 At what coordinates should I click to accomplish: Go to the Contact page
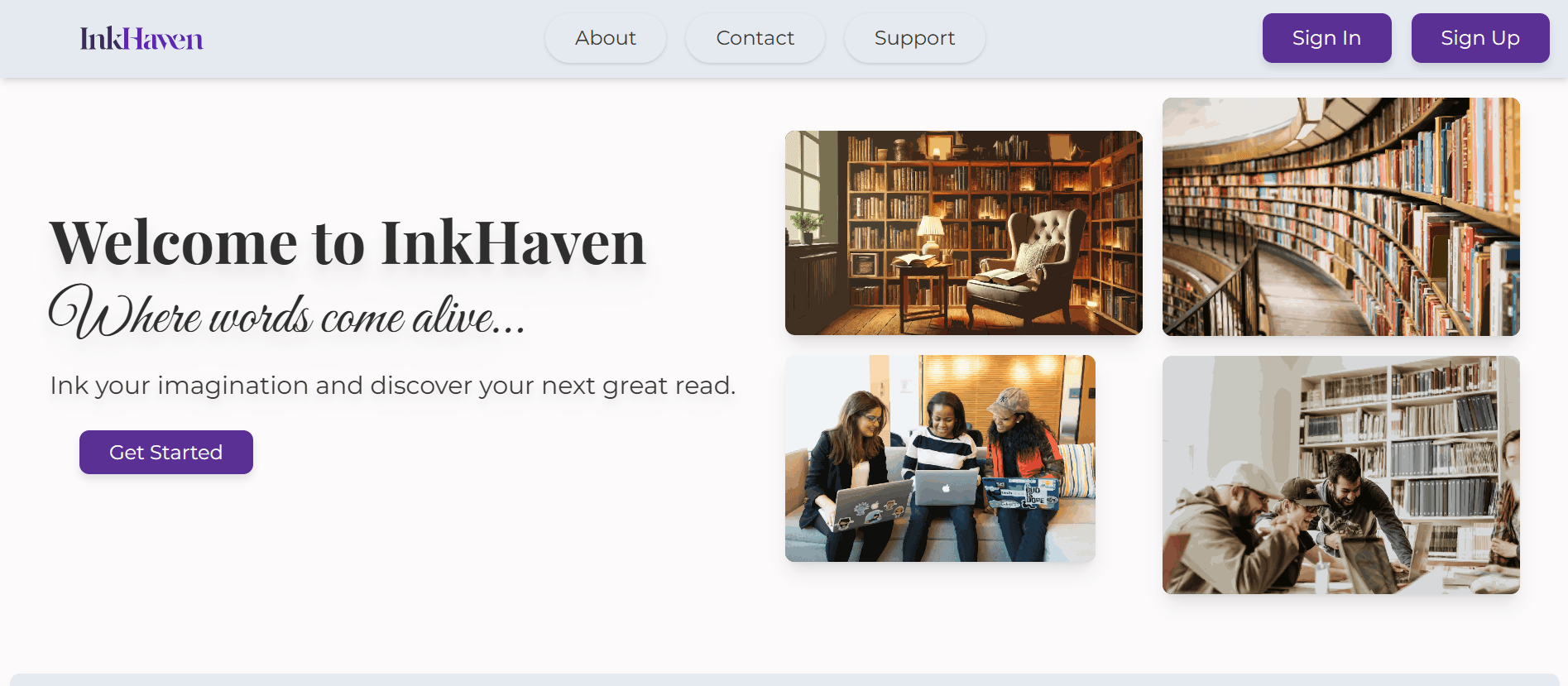[755, 38]
